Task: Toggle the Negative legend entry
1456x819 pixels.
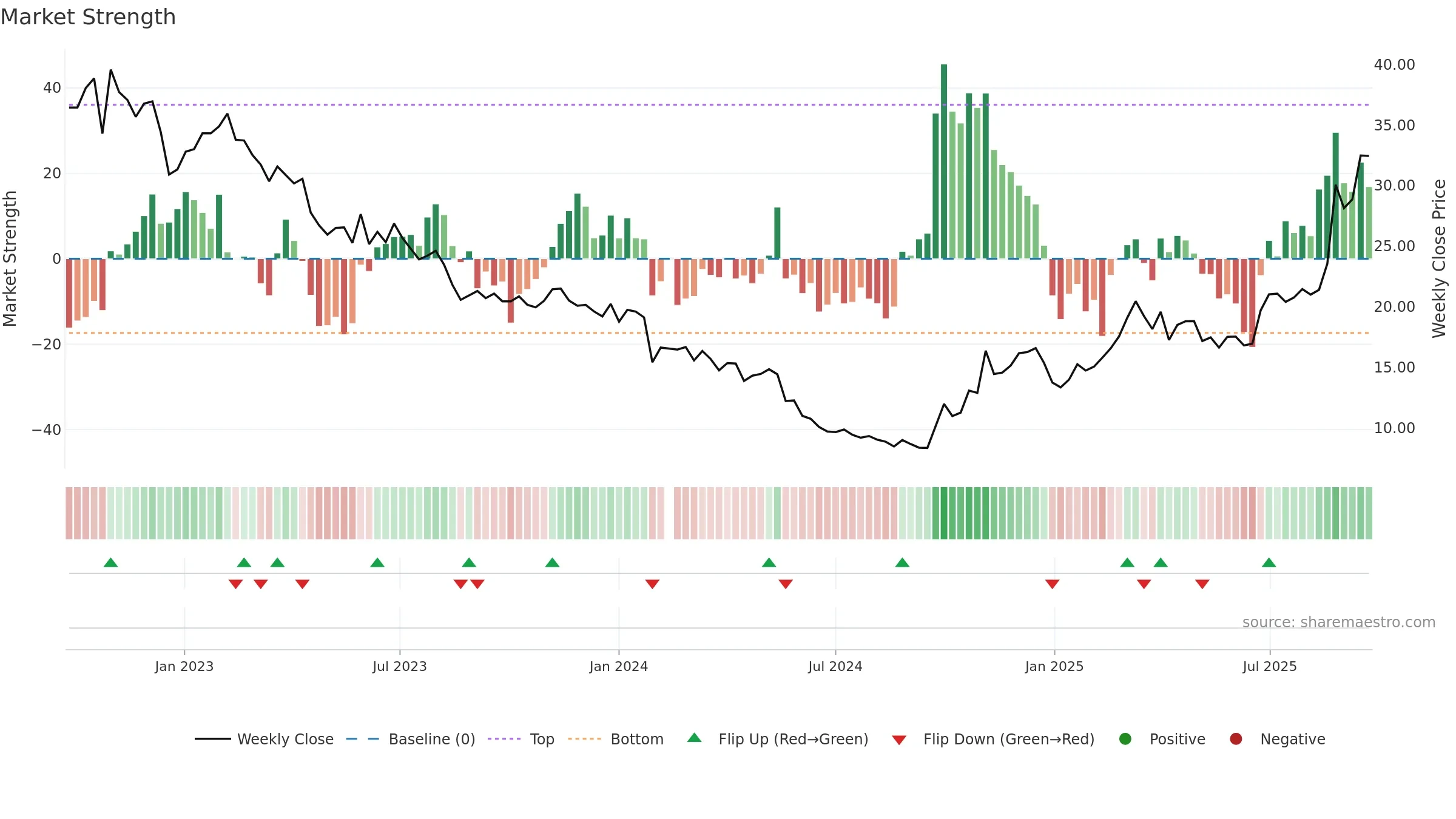Action: pos(1277,739)
